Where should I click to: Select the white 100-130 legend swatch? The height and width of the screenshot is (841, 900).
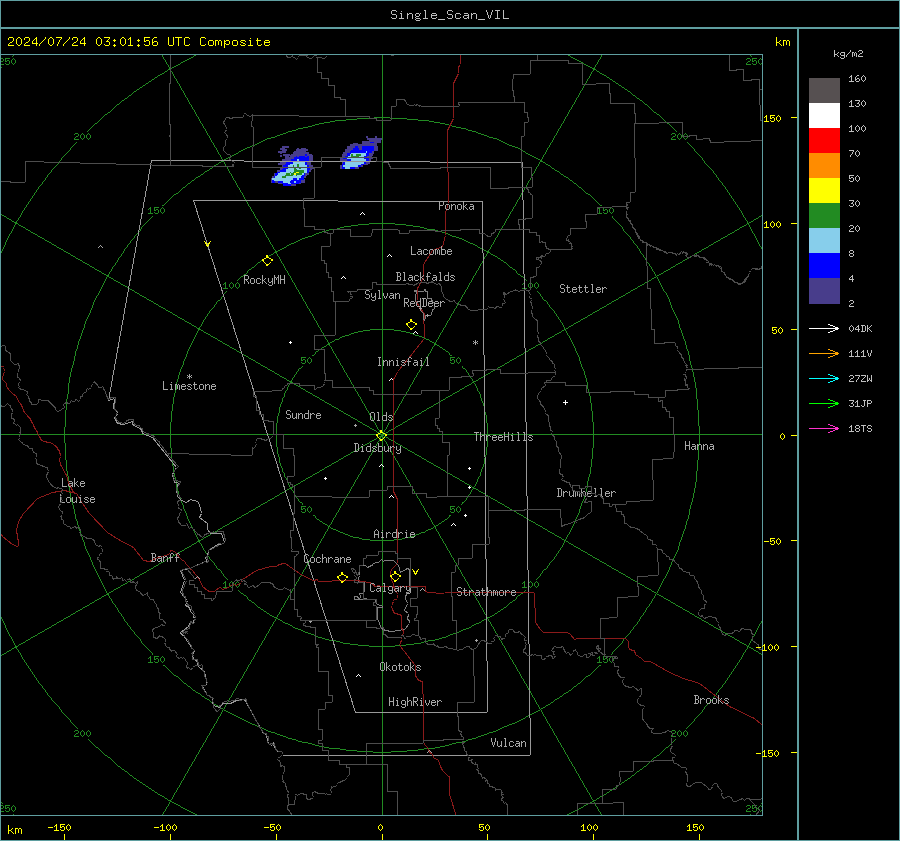[x=824, y=116]
